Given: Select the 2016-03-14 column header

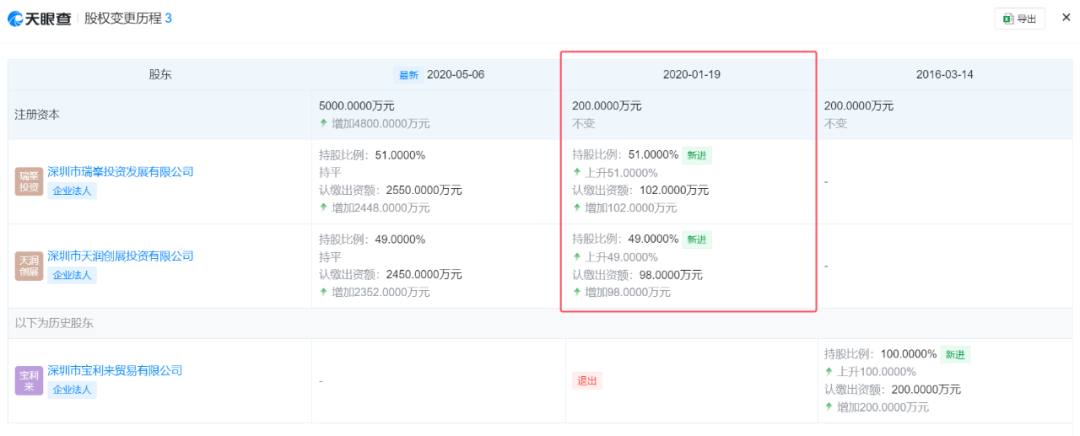Looking at the screenshot, I should (x=944, y=75).
